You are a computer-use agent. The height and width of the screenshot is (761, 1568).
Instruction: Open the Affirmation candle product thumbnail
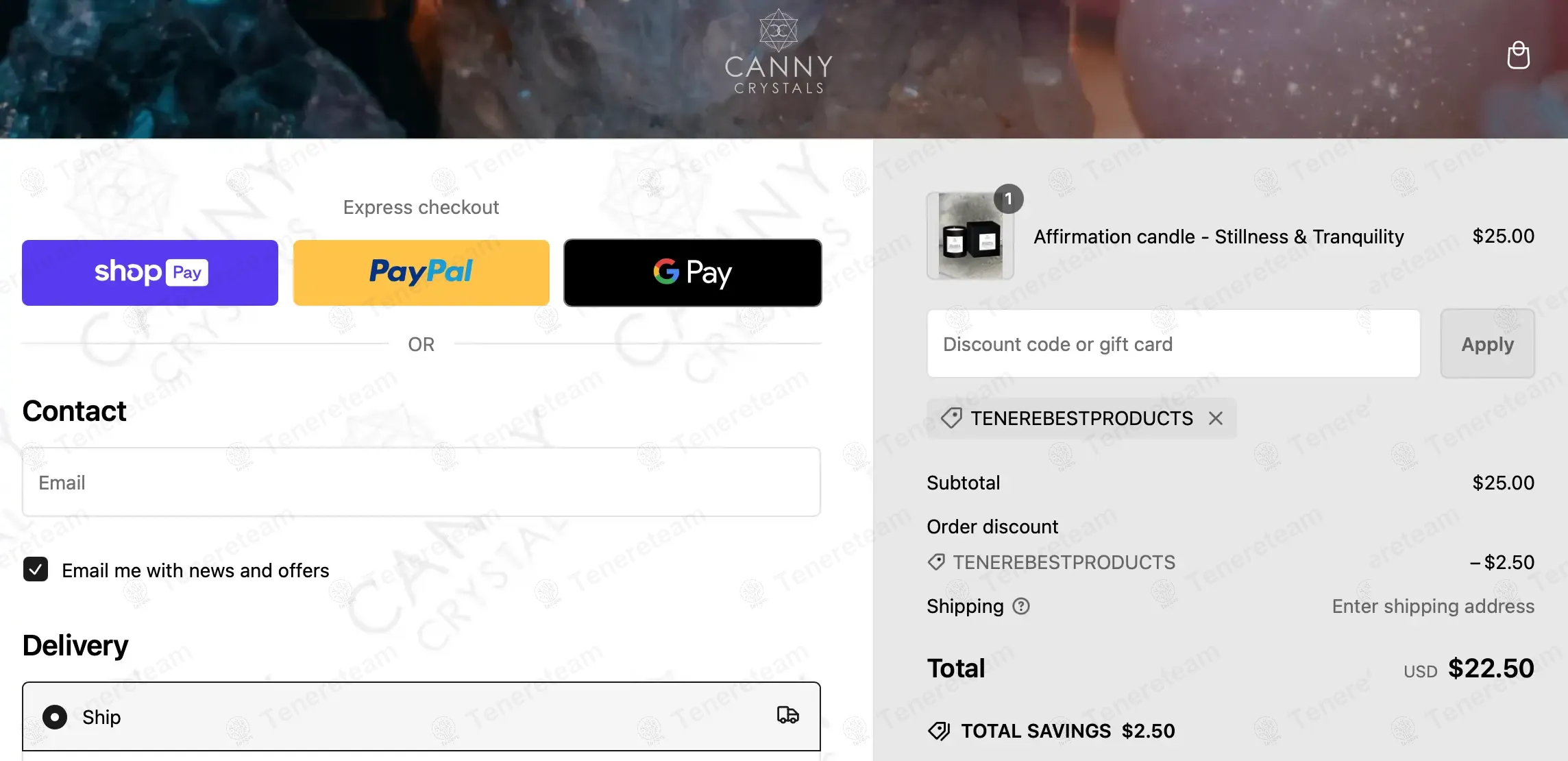[970, 236]
